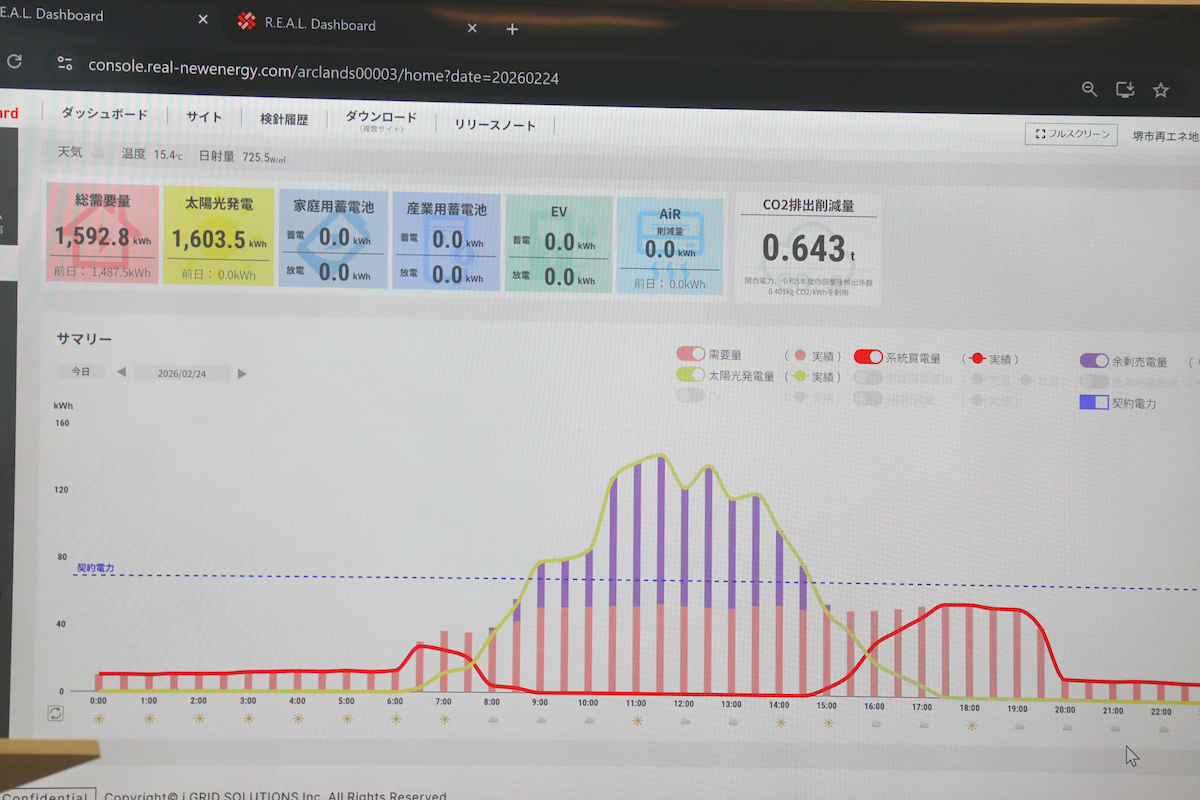This screenshot has height=800, width=1200.
Task: Click the 総需要量 total demand tile
Action: click(x=102, y=234)
